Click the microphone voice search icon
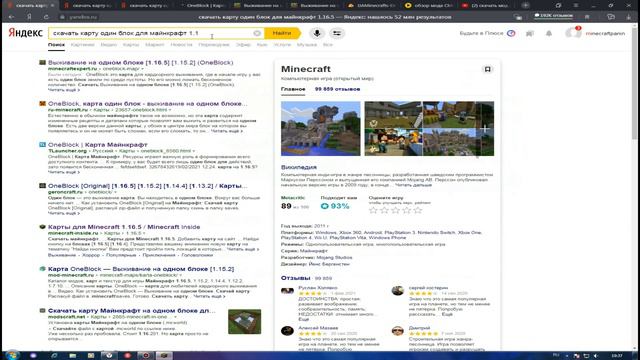Image resolution: width=640 pixels, height=360 pixels. click(317, 33)
